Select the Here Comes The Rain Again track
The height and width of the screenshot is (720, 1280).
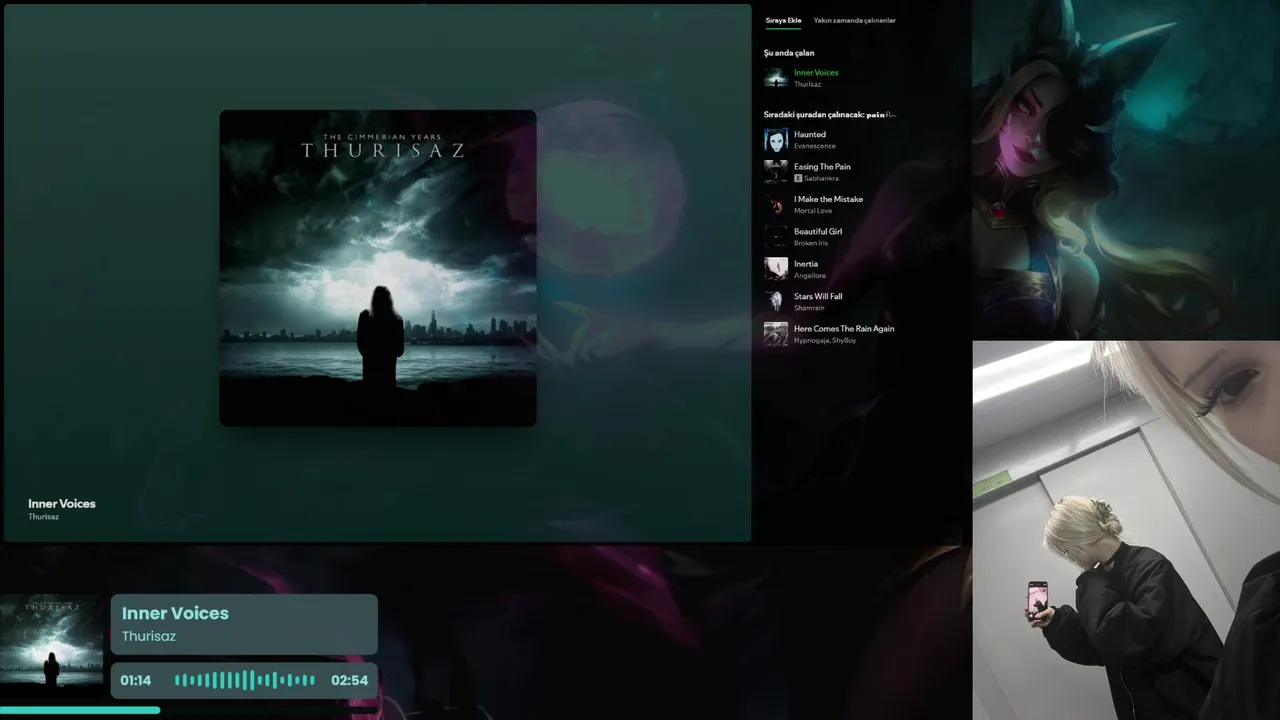844,329
